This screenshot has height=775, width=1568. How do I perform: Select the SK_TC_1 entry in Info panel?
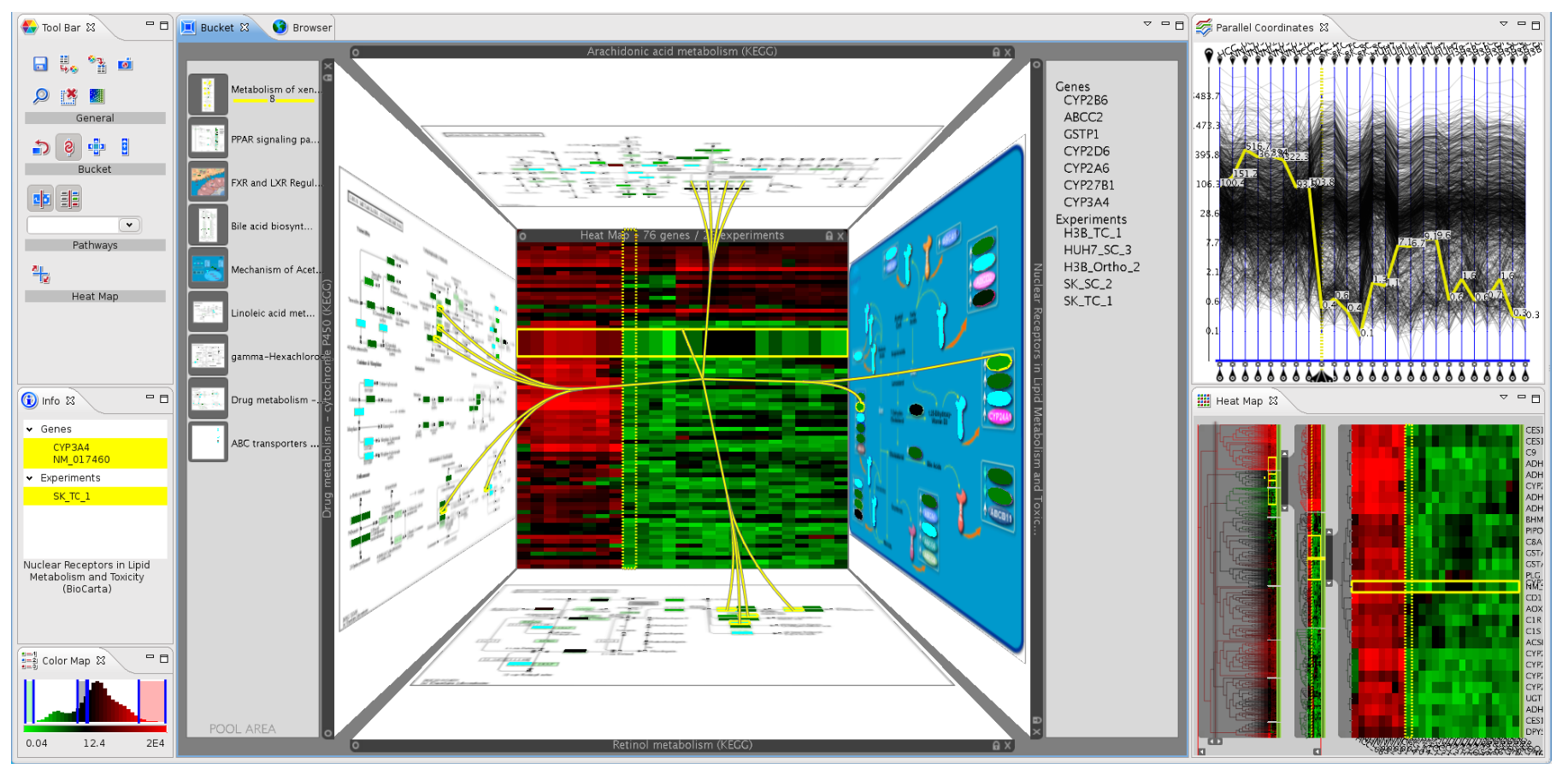95,496
